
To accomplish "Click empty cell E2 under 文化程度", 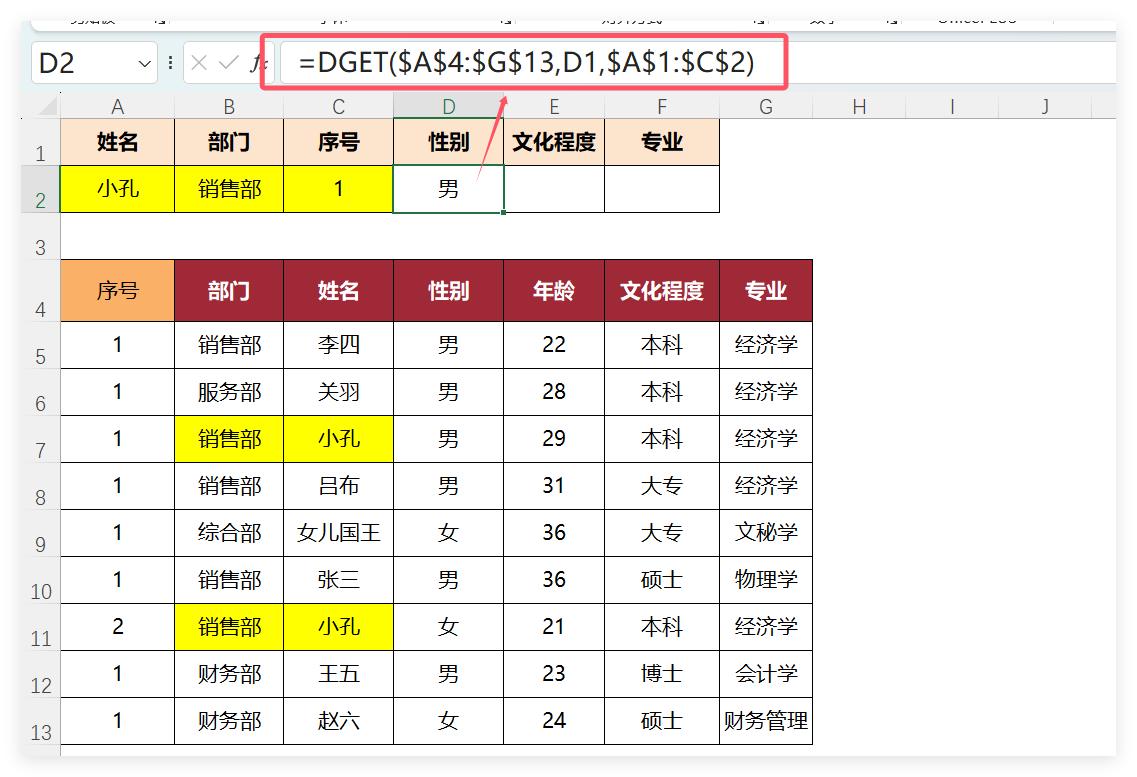I will (554, 189).
